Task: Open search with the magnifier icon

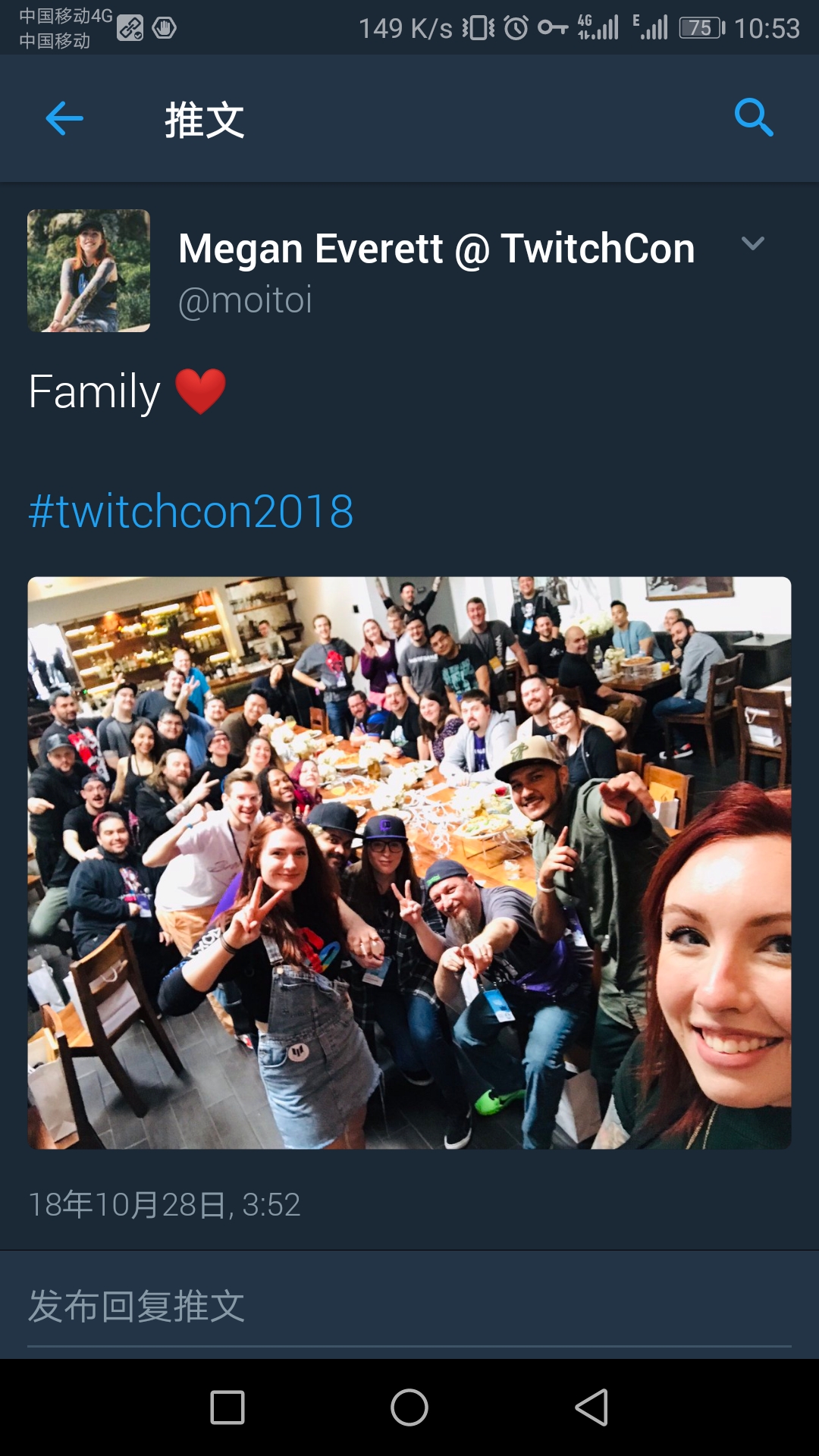Action: pos(754,118)
